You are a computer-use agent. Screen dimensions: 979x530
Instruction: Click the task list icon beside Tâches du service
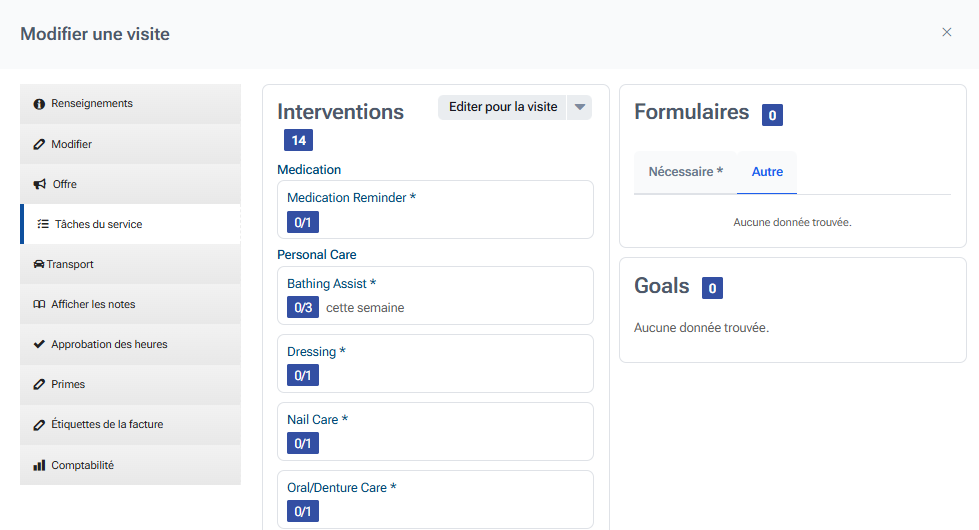point(43,224)
